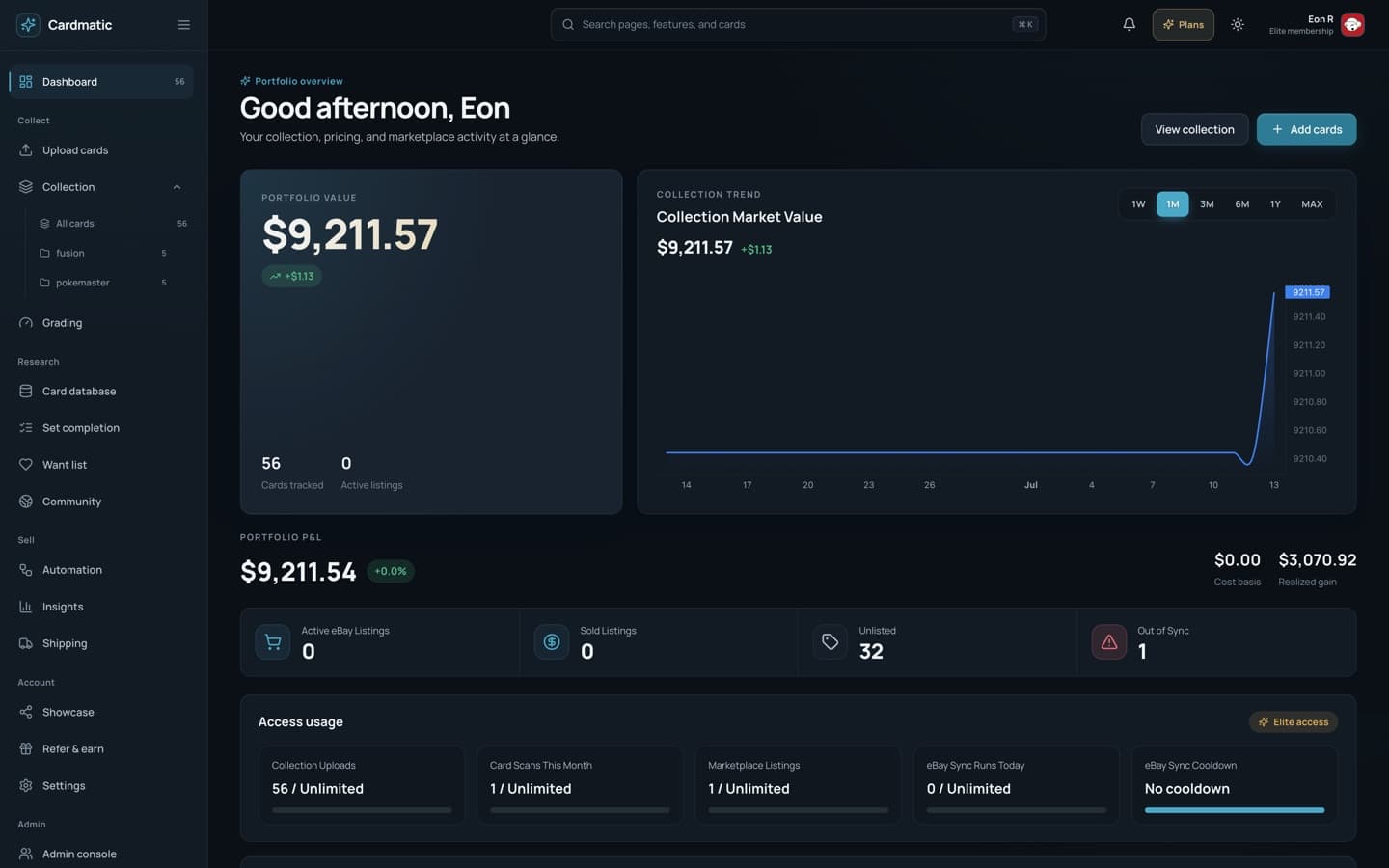Click the Sold Listings dollar icon

click(552, 642)
